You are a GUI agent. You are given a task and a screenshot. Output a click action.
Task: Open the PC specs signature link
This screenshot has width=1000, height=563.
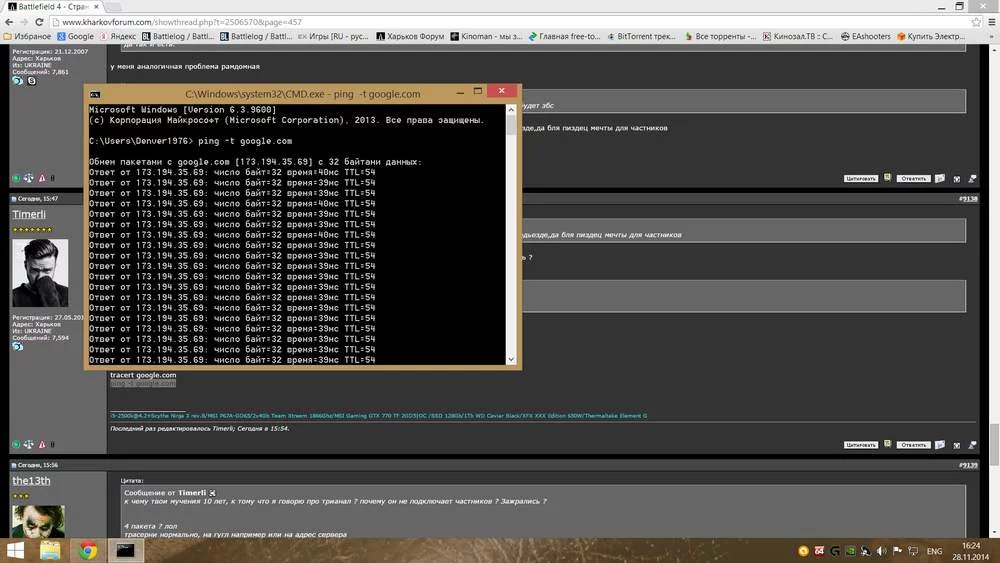(378, 416)
